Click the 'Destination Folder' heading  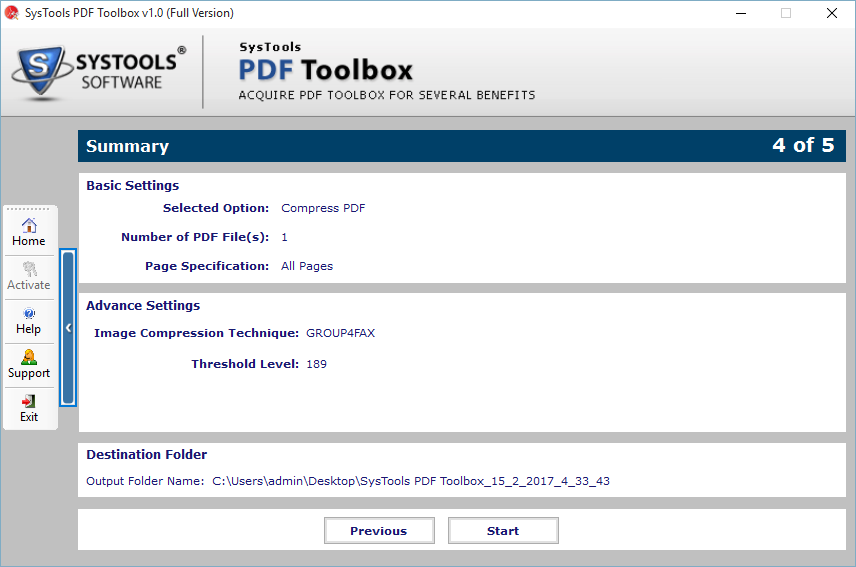(146, 455)
